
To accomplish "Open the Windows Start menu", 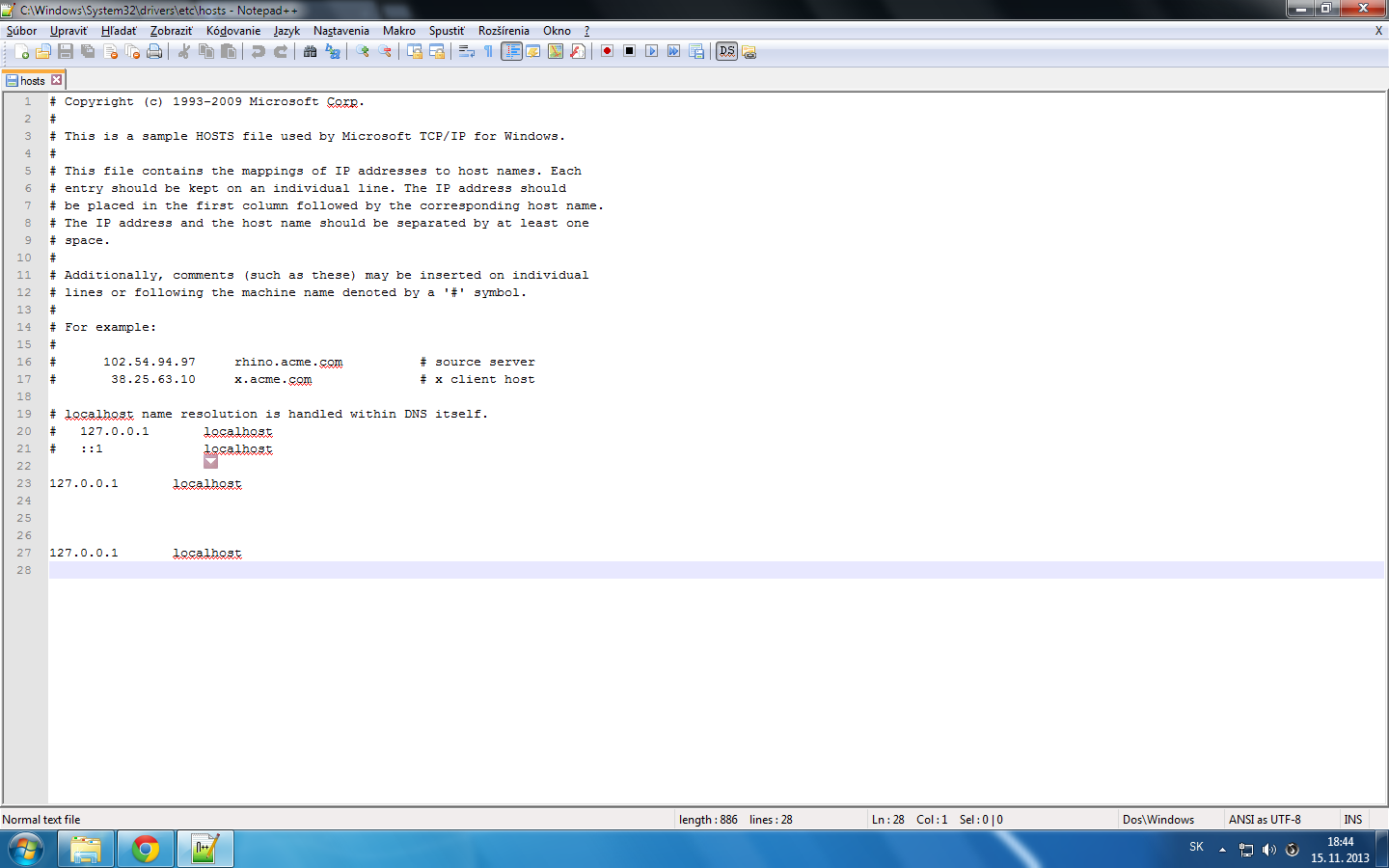I will (x=26, y=850).
